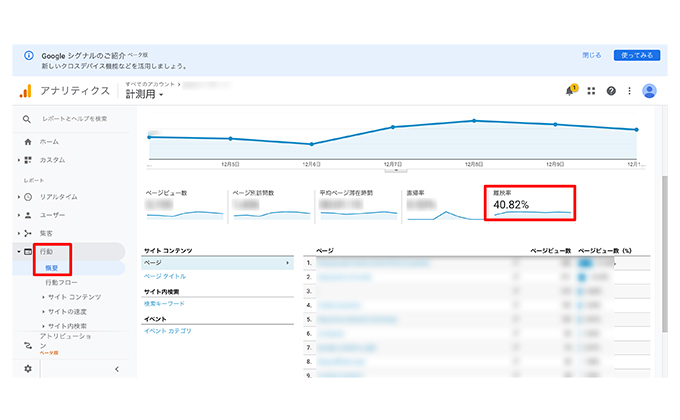Click the chart collapse handle below the graph

[x=396, y=171]
